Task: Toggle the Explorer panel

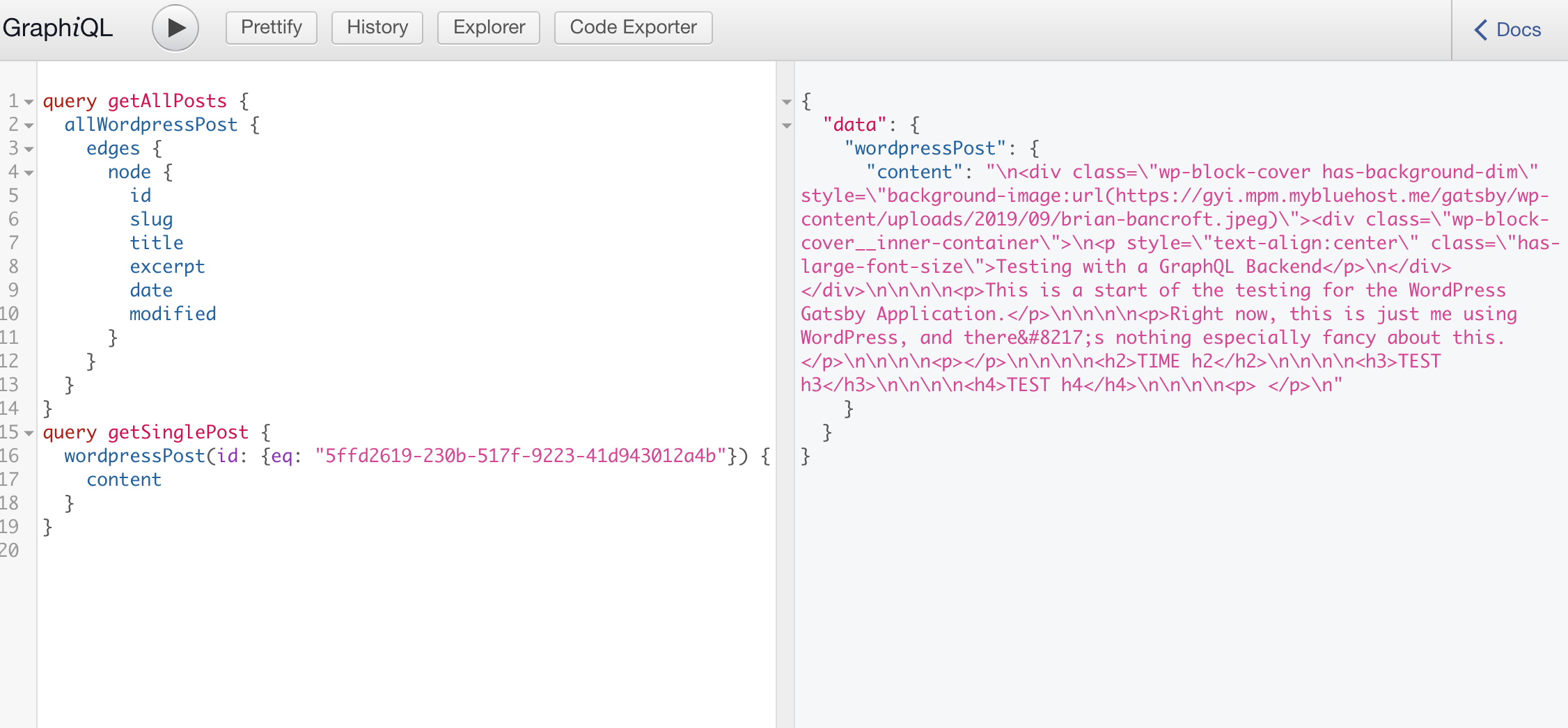Action: tap(489, 28)
